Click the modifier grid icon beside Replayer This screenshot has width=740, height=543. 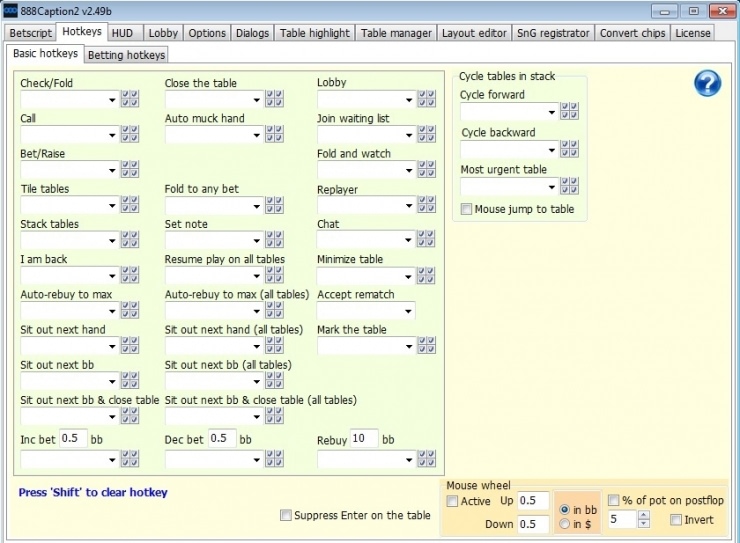[427, 205]
